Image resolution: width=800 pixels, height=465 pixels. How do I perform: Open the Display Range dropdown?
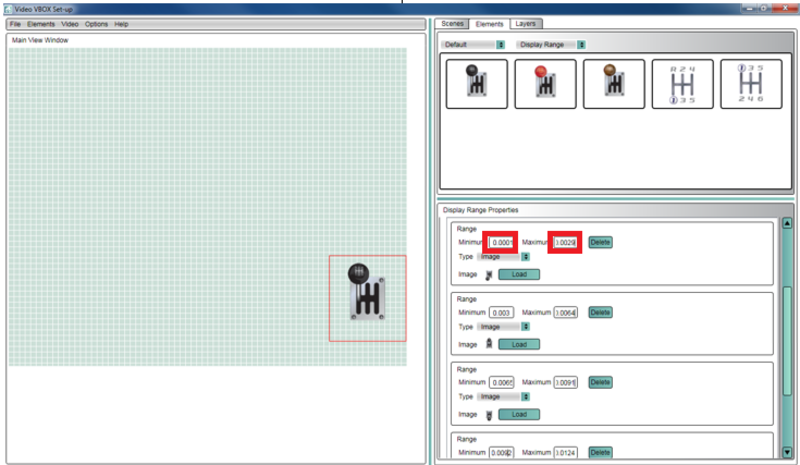pos(551,44)
